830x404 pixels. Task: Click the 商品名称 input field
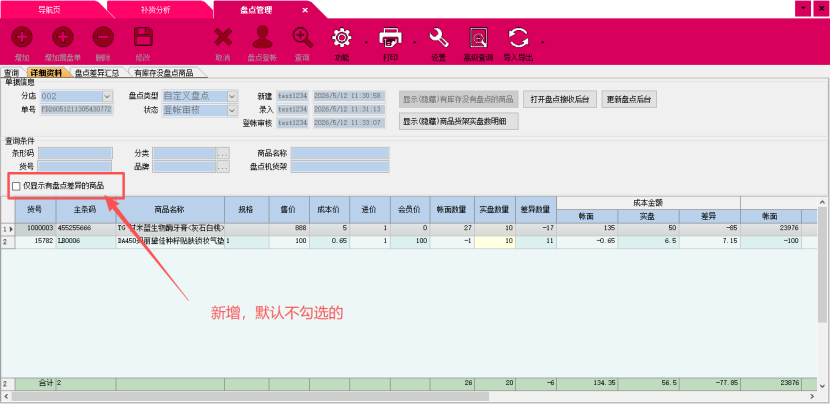(x=340, y=153)
